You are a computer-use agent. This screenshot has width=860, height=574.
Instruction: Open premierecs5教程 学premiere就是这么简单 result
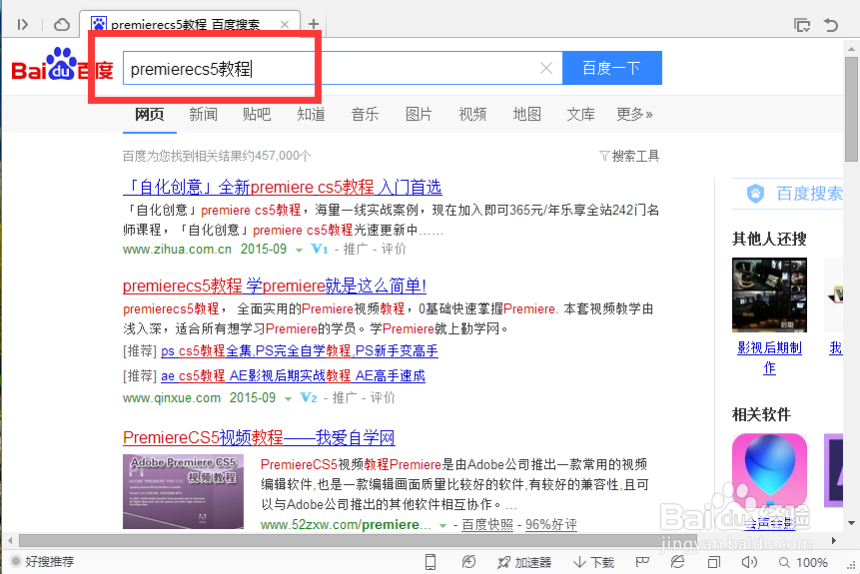(x=274, y=286)
